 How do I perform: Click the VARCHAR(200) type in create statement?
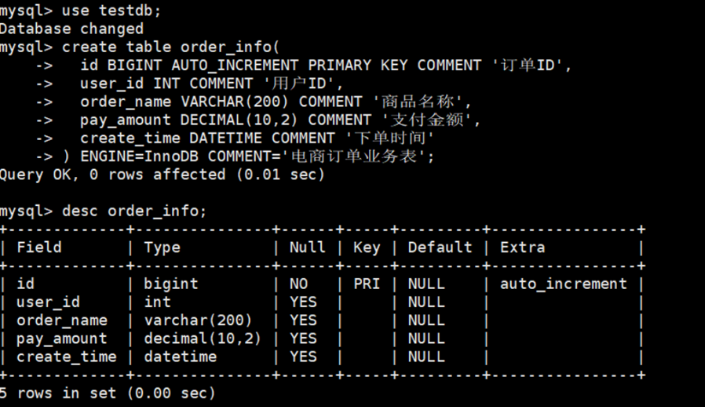pyautogui.click(x=234, y=102)
